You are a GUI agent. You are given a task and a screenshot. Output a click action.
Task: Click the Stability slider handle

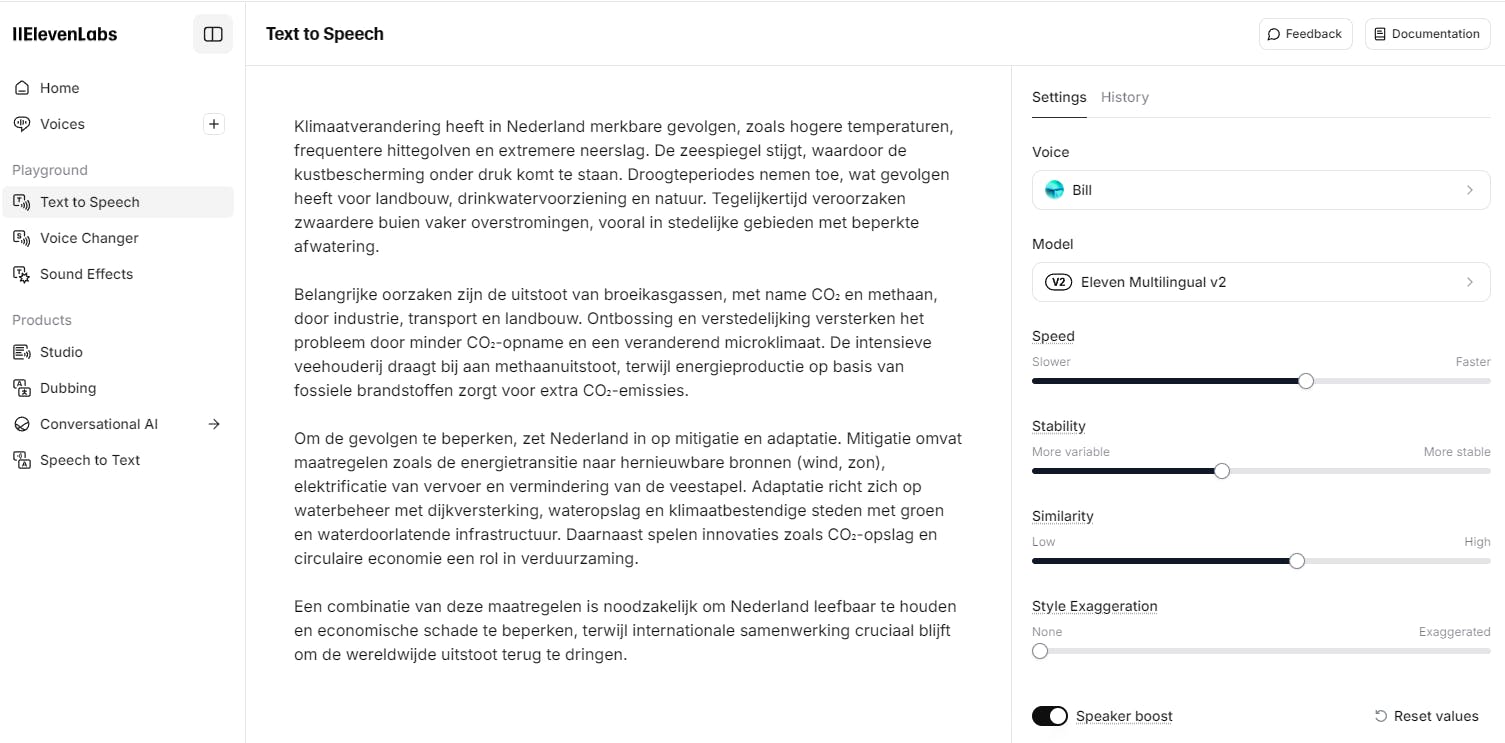[1221, 471]
